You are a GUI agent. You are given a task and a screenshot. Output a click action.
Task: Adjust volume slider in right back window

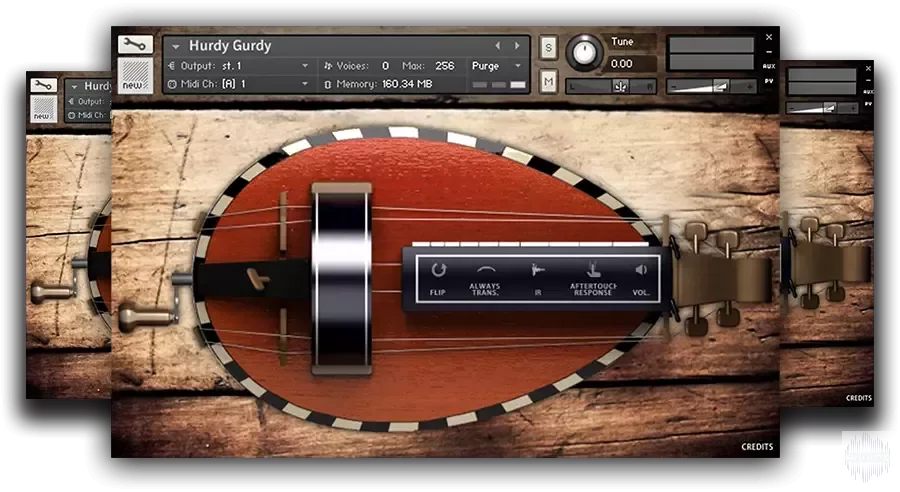click(822, 107)
